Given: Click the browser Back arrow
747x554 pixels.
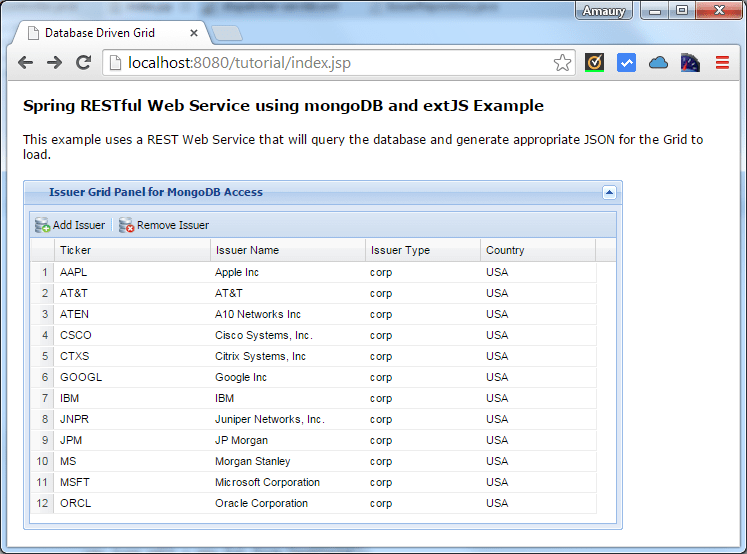Looking at the screenshot, I should [x=25, y=62].
